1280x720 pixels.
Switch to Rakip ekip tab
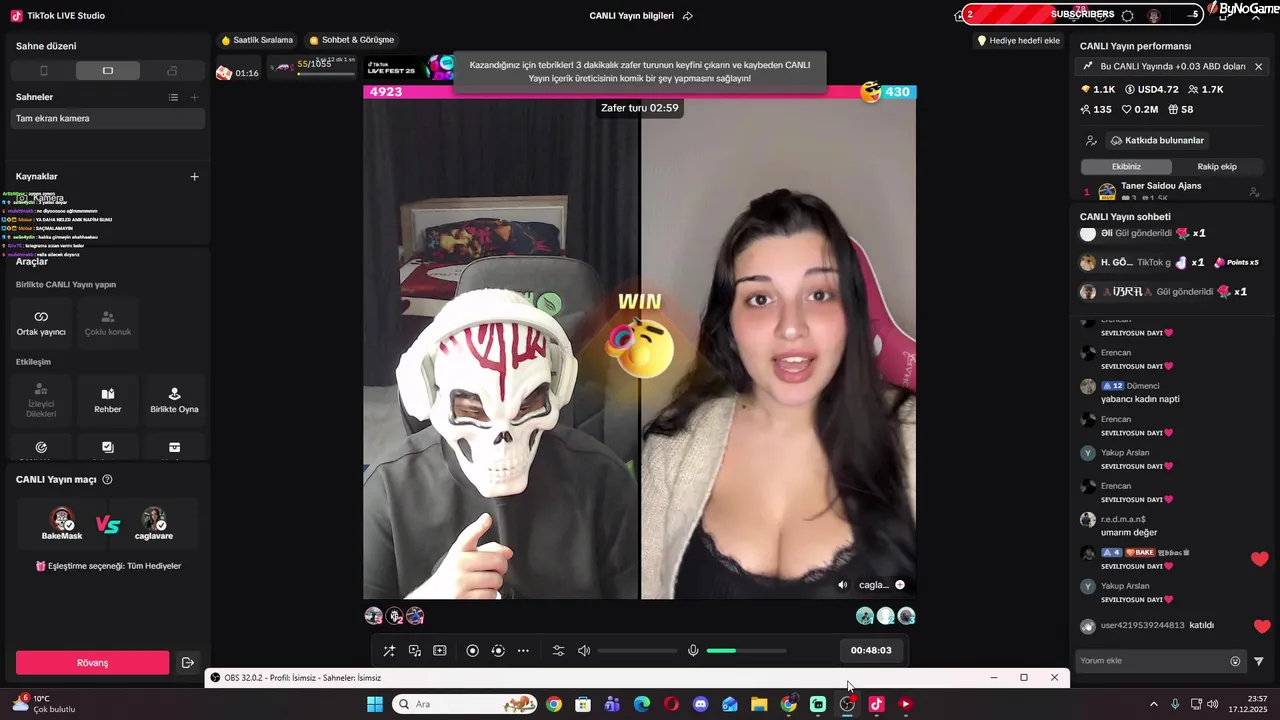coord(1217,167)
